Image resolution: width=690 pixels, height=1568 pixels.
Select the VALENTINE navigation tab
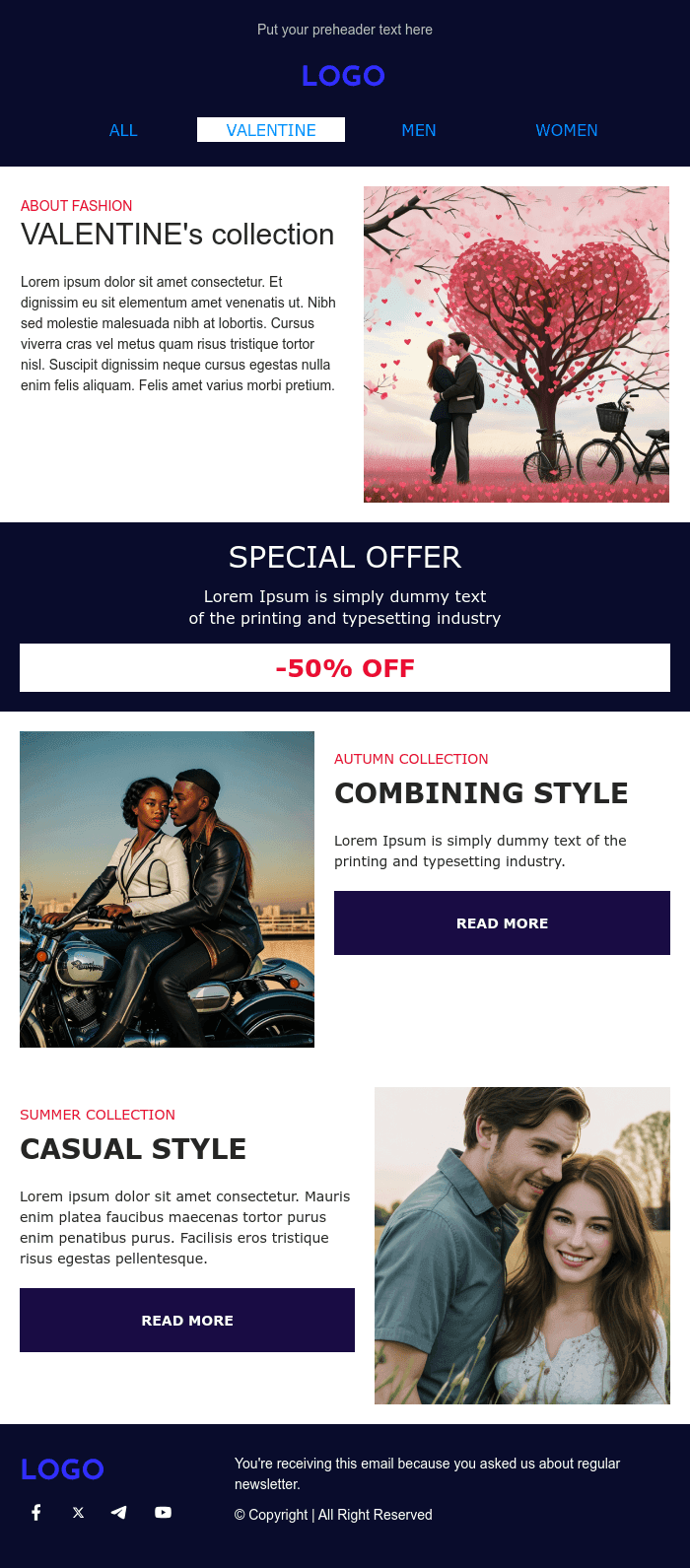pyautogui.click(x=271, y=130)
